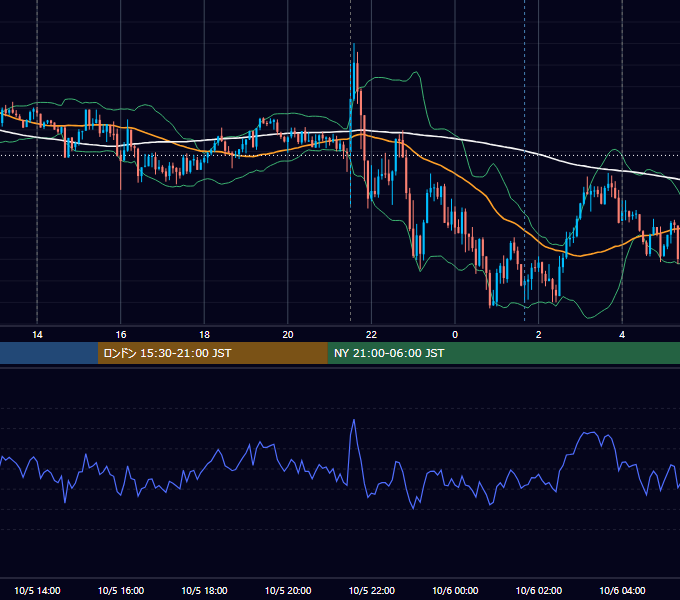Click the 20 hour label on time axis
This screenshot has height=600, width=680.
[x=288, y=335]
